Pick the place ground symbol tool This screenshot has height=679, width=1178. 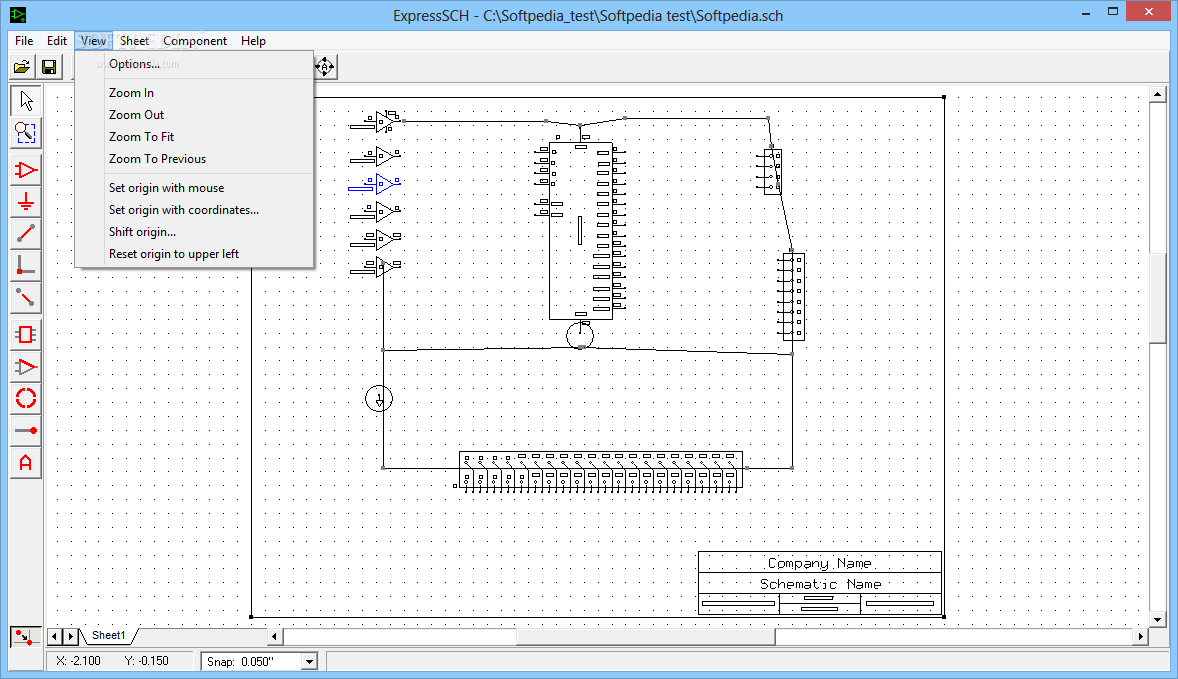tap(26, 202)
